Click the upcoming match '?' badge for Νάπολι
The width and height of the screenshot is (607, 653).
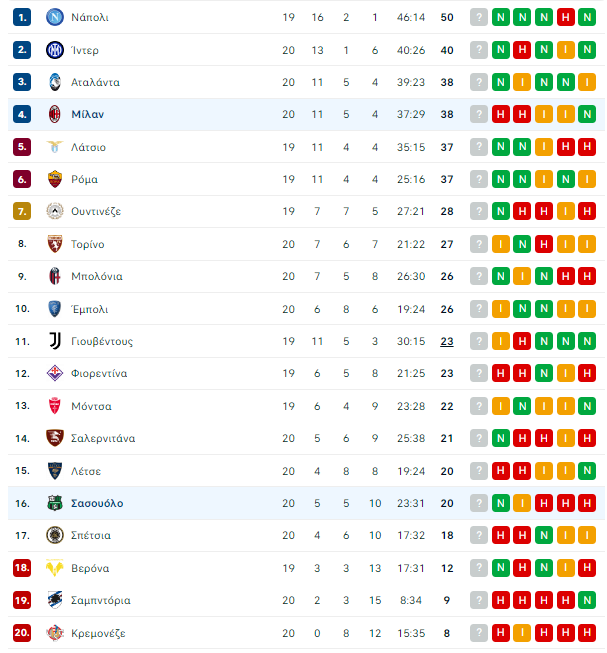(x=479, y=17)
